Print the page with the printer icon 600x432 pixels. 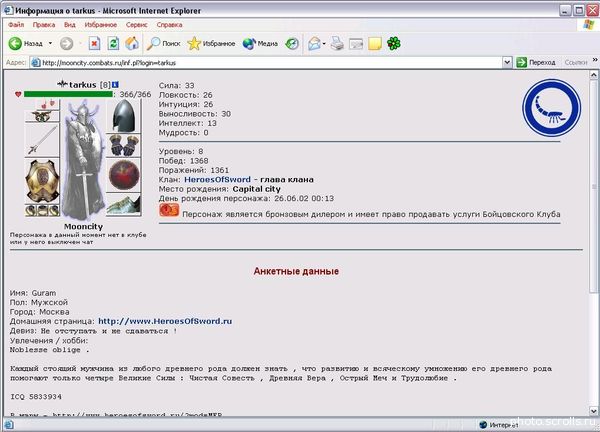pyautogui.click(x=337, y=44)
